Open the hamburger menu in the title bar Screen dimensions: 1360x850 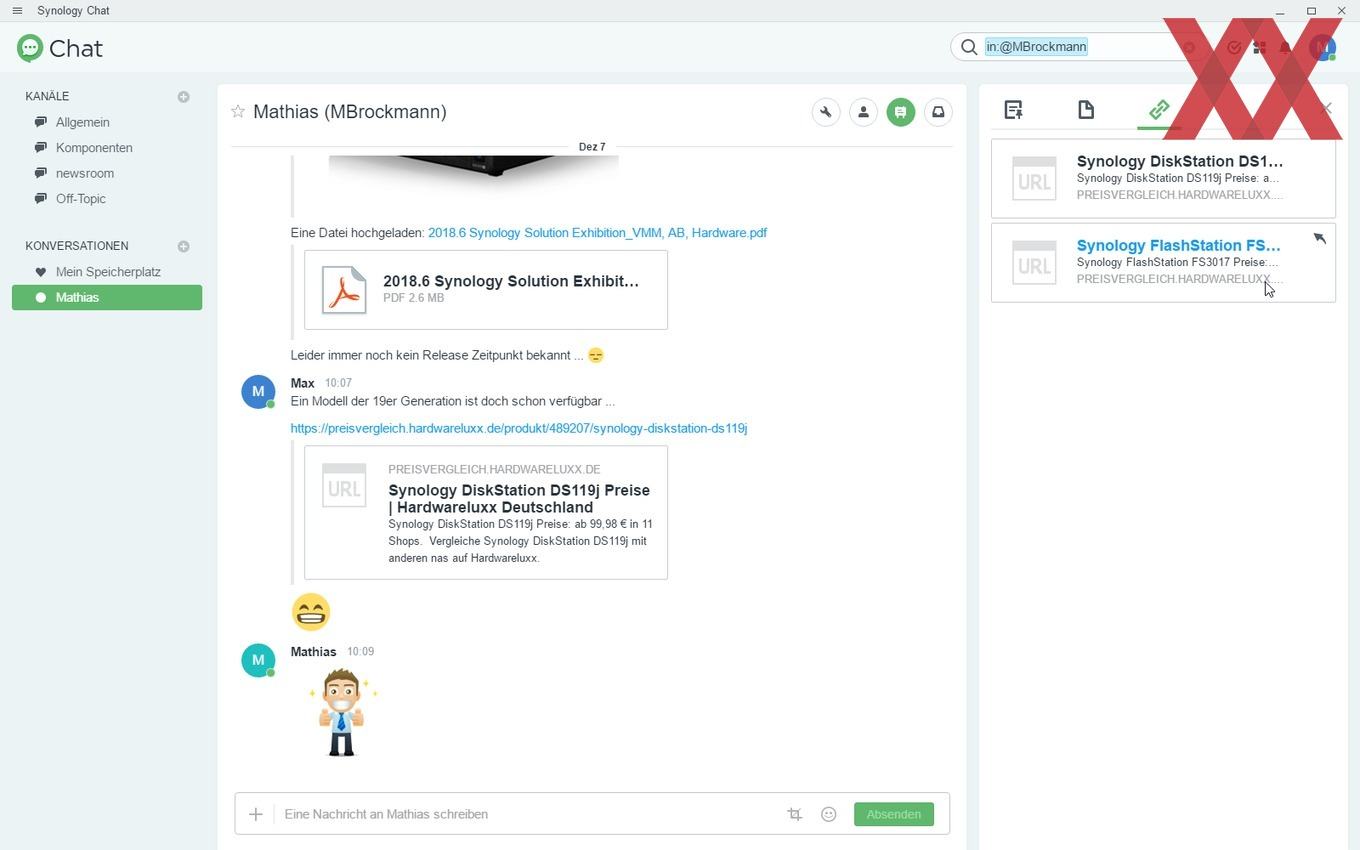pos(17,11)
